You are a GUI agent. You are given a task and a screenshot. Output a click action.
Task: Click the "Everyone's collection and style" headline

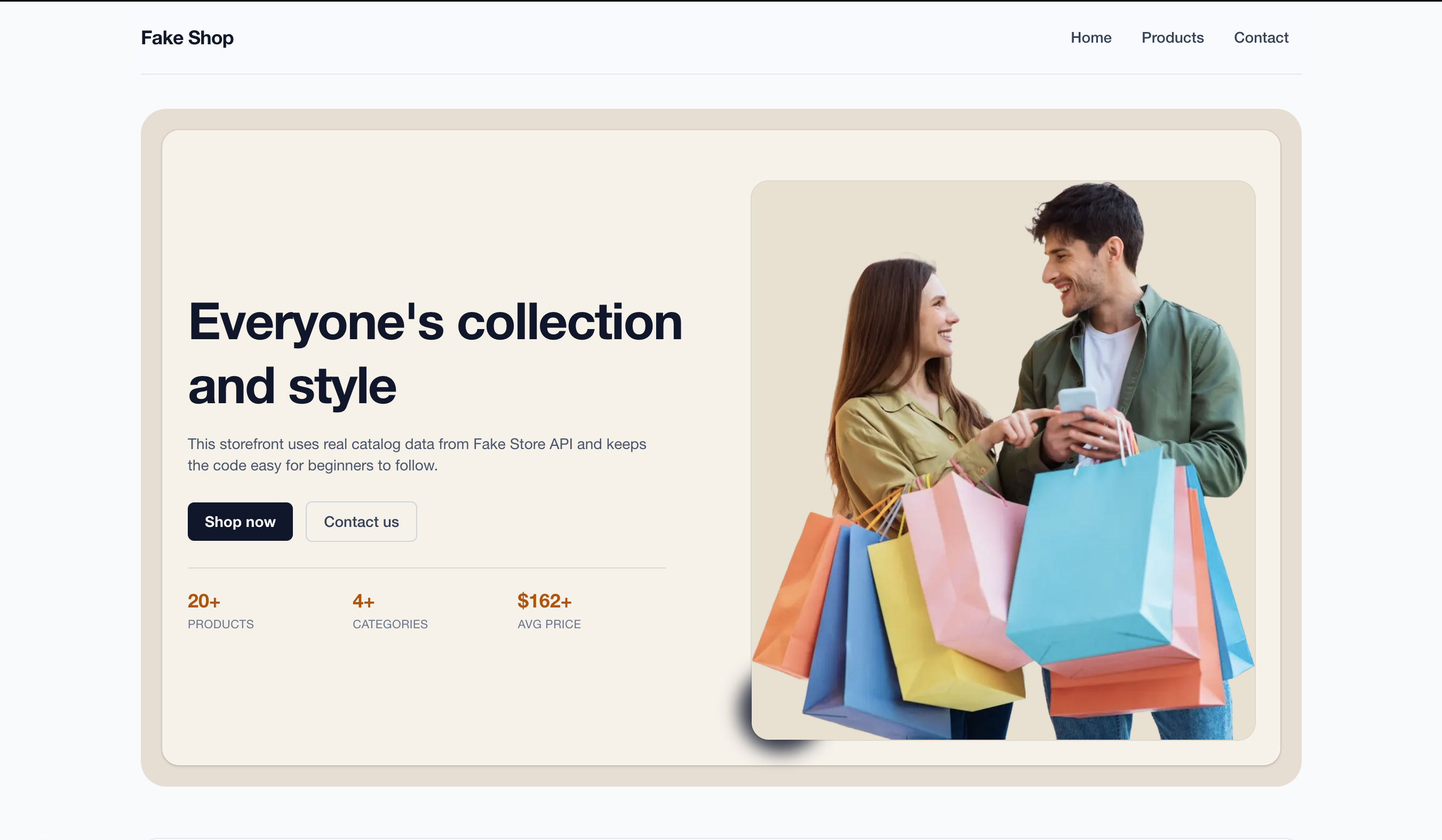pyautogui.click(x=435, y=354)
